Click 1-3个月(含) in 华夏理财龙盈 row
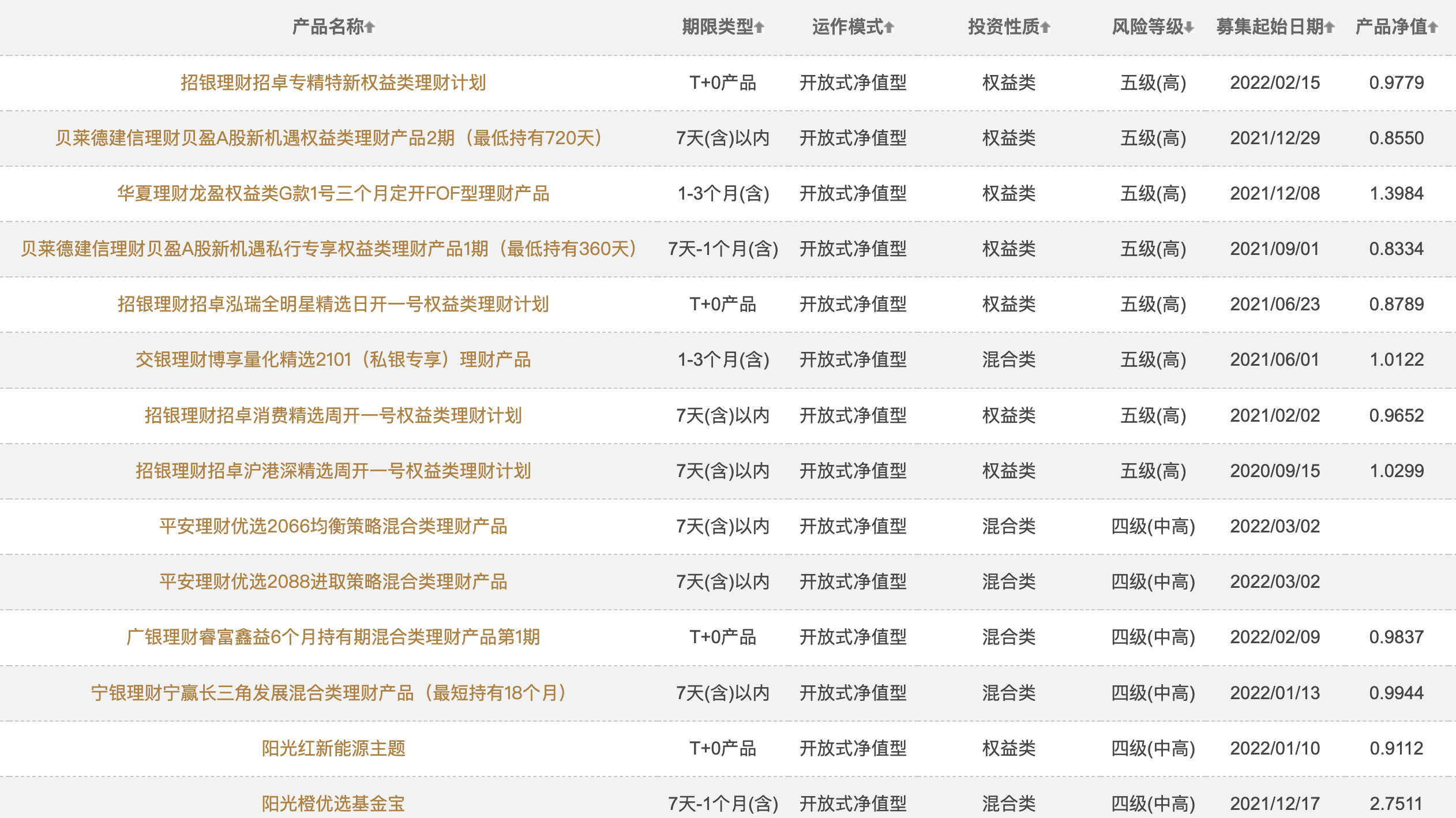Image resolution: width=1456 pixels, height=818 pixels. [723, 193]
